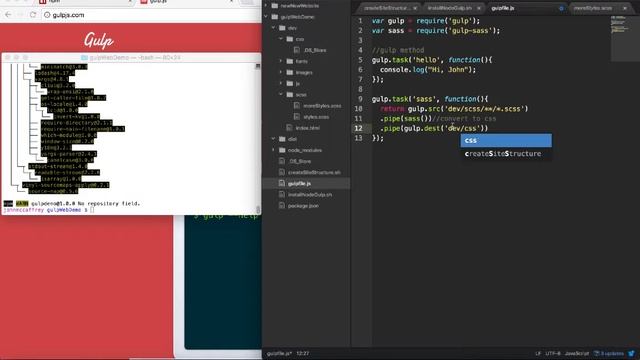Click the 'Hi, John' string in line 6

(447, 69)
